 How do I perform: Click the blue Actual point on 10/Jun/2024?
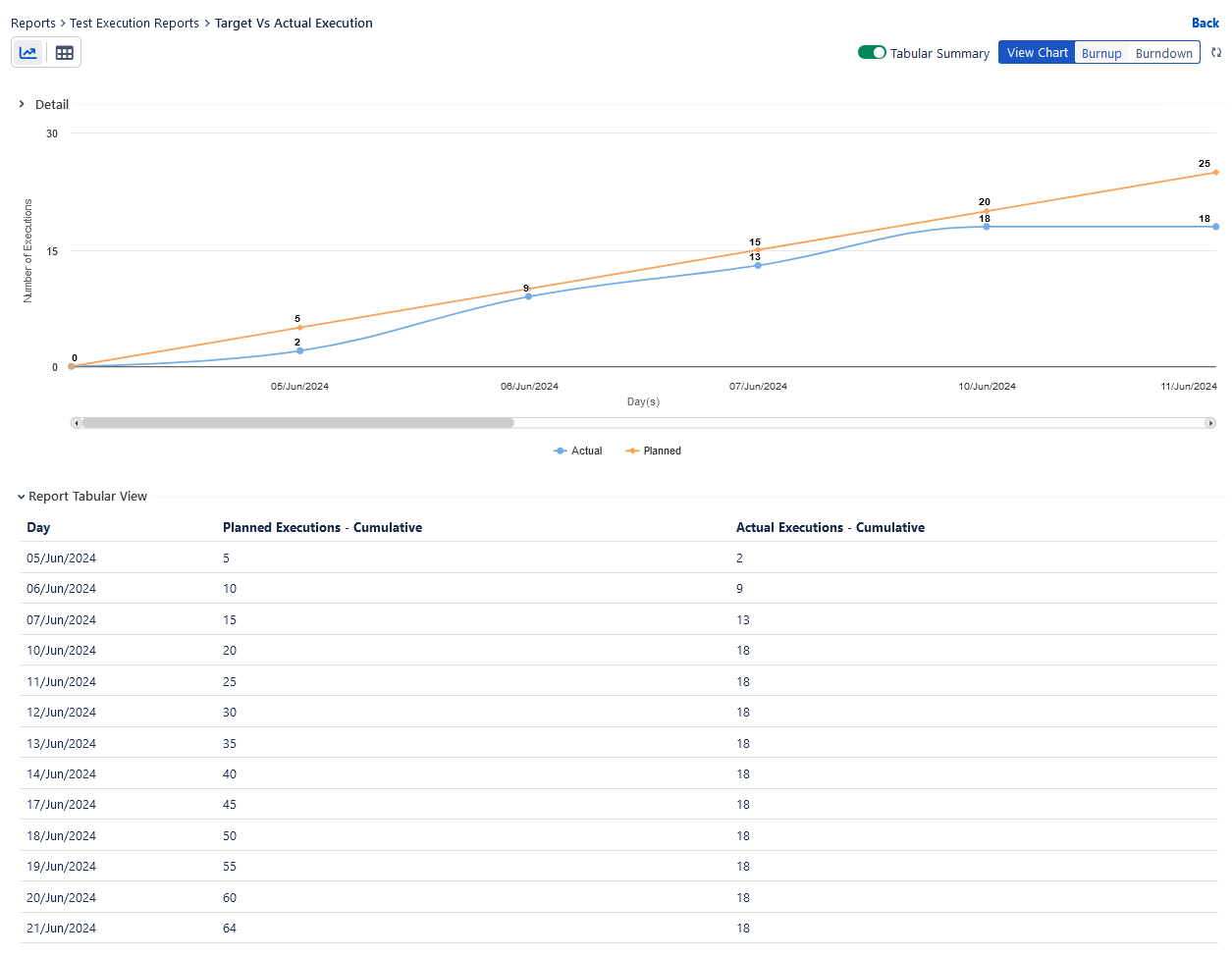[x=987, y=227]
